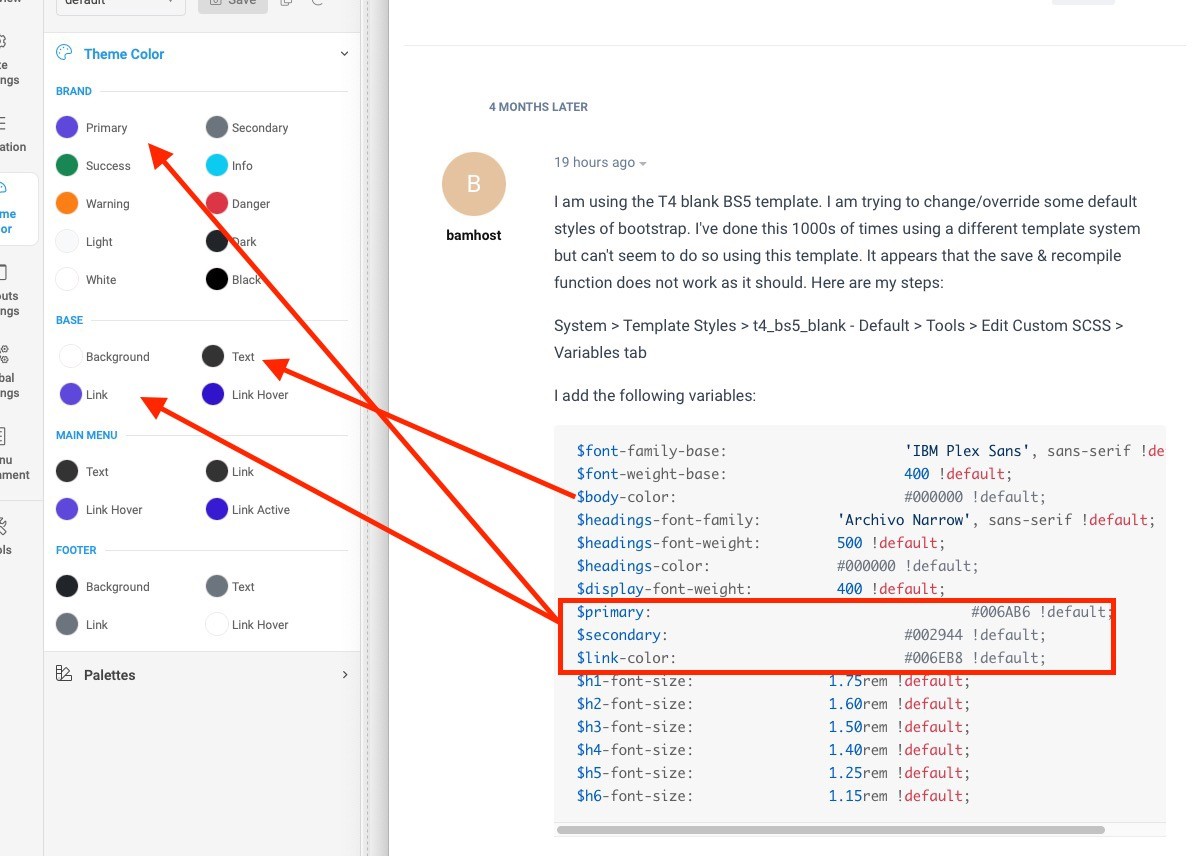Image resolution: width=1192 pixels, height=856 pixels.
Task: Change the Main Menu Link color swatch
Action: (217, 471)
